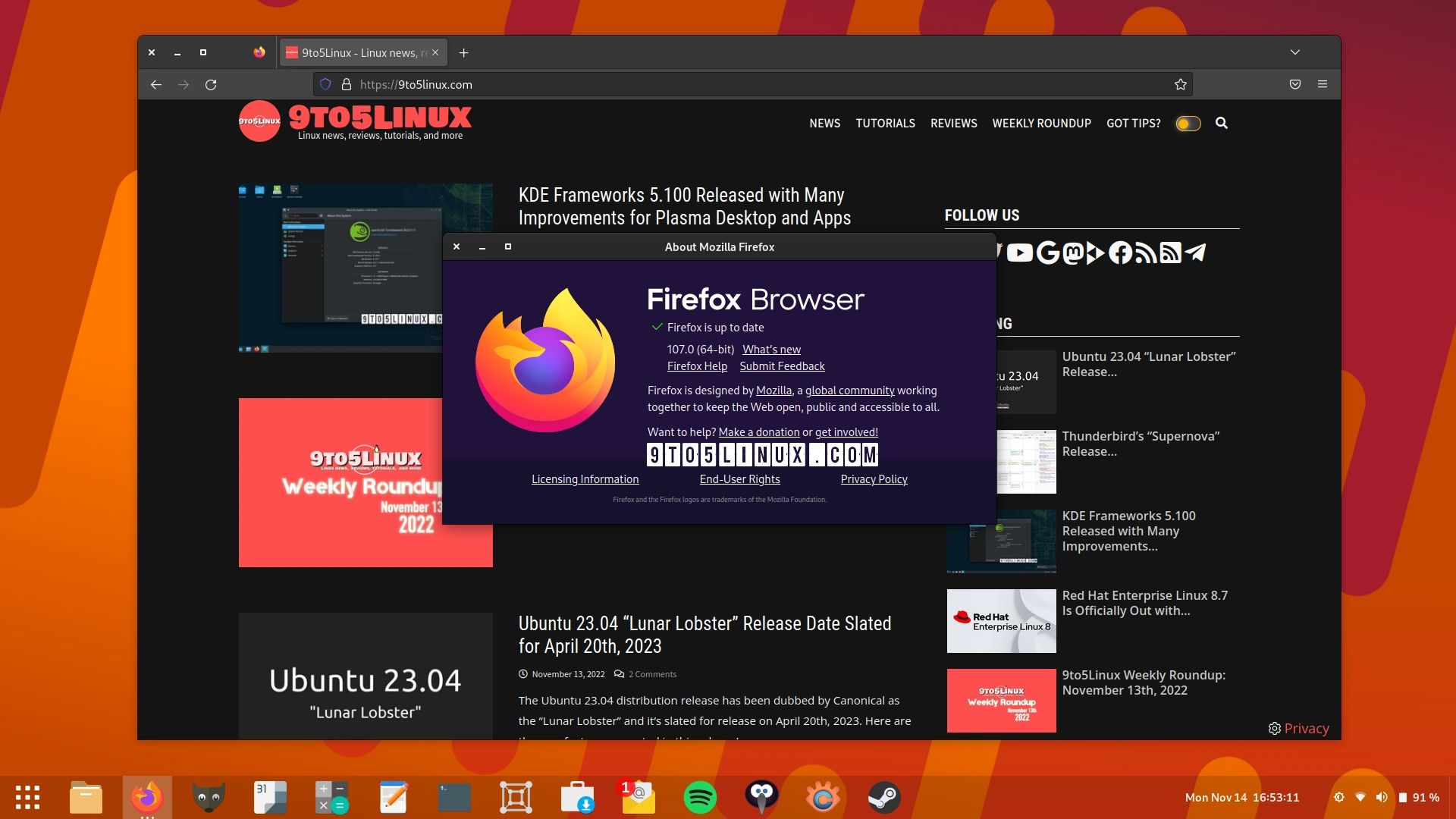Bookmark this page with the star icon
The width and height of the screenshot is (1456, 819).
pyautogui.click(x=1180, y=85)
